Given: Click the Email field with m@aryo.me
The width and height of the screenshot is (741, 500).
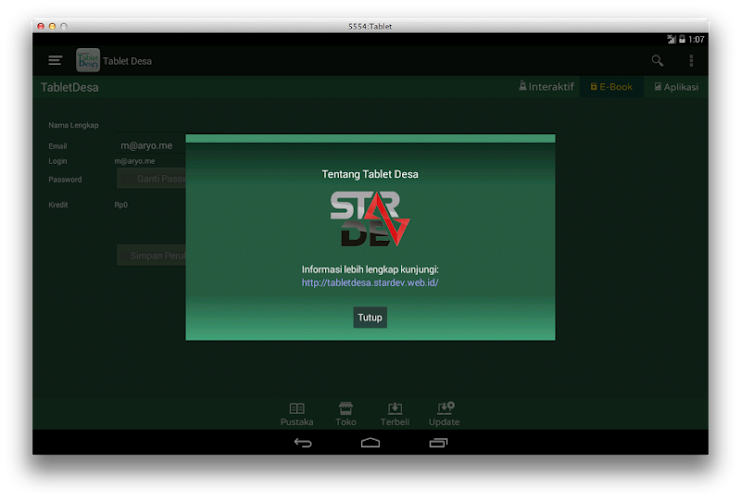Looking at the screenshot, I should 151,146.
